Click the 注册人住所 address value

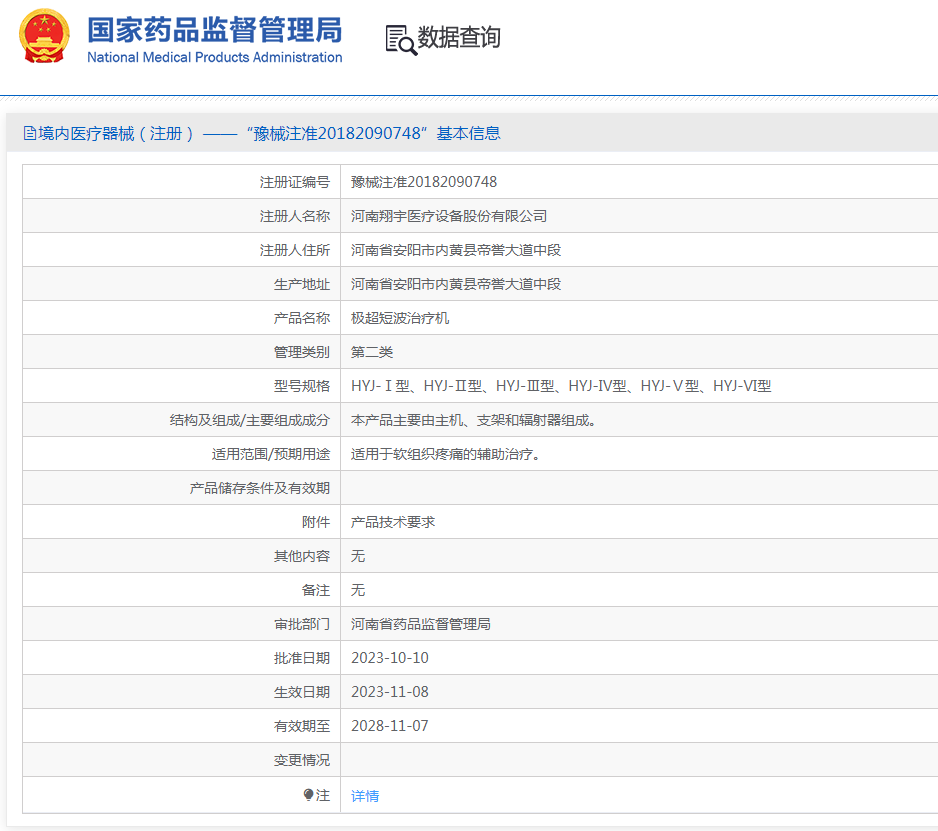[x=456, y=250]
